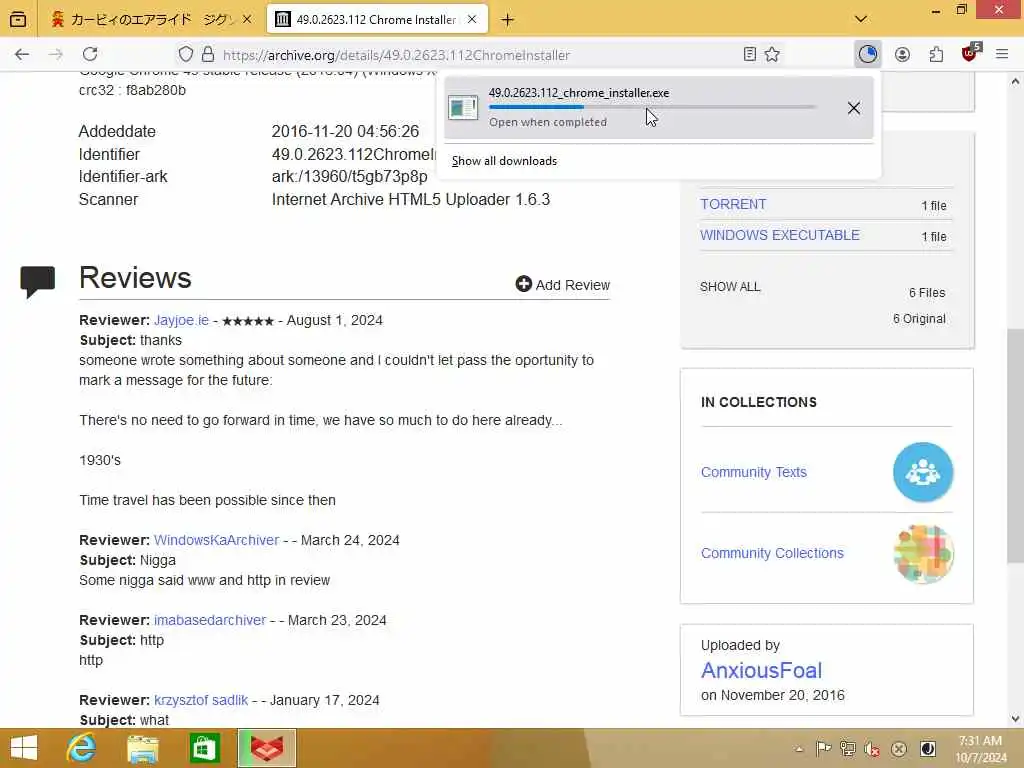Open a new tab with plus button
1024x768 pixels.
(x=507, y=20)
